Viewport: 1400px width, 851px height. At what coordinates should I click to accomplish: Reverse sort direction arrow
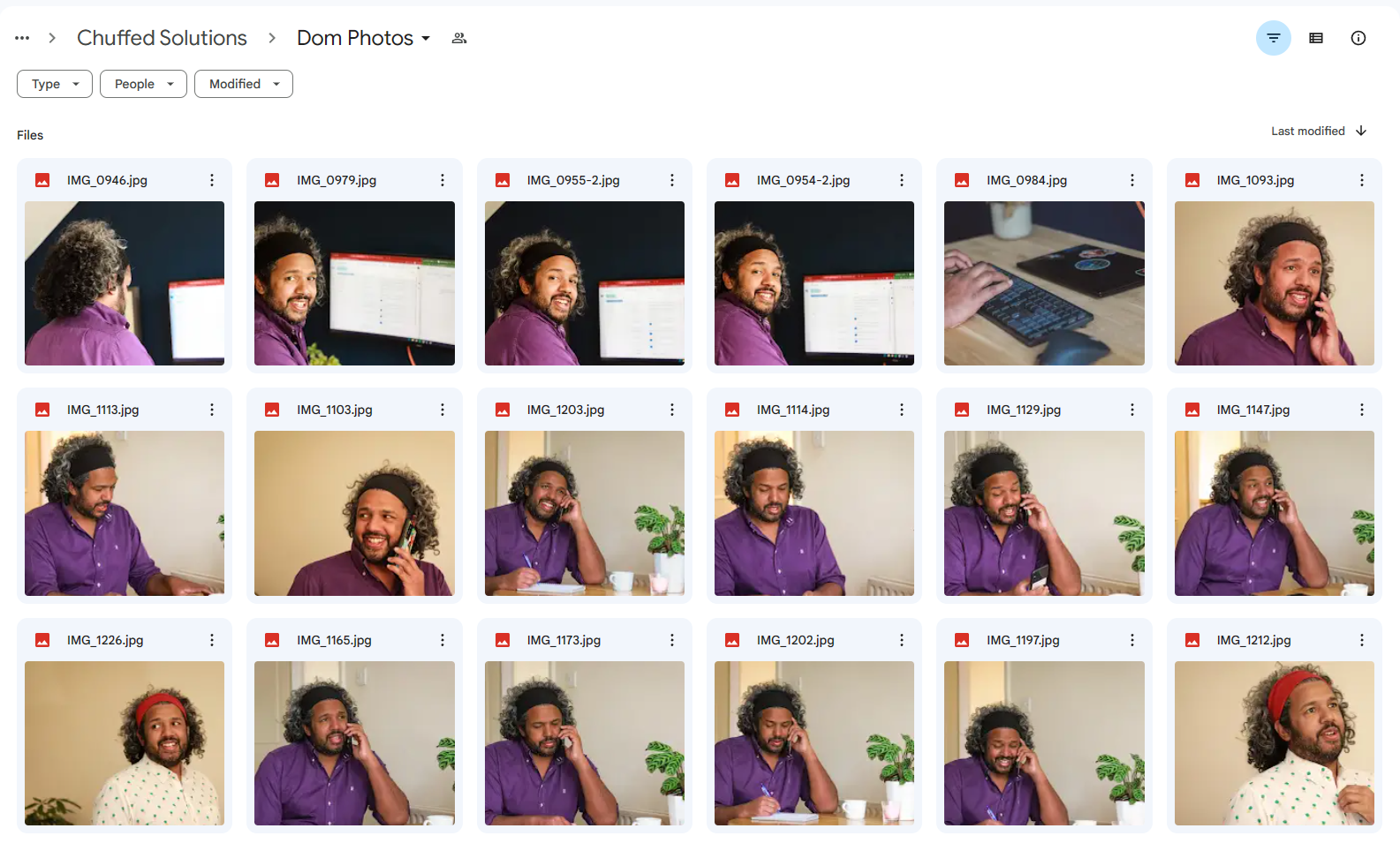(x=1361, y=131)
